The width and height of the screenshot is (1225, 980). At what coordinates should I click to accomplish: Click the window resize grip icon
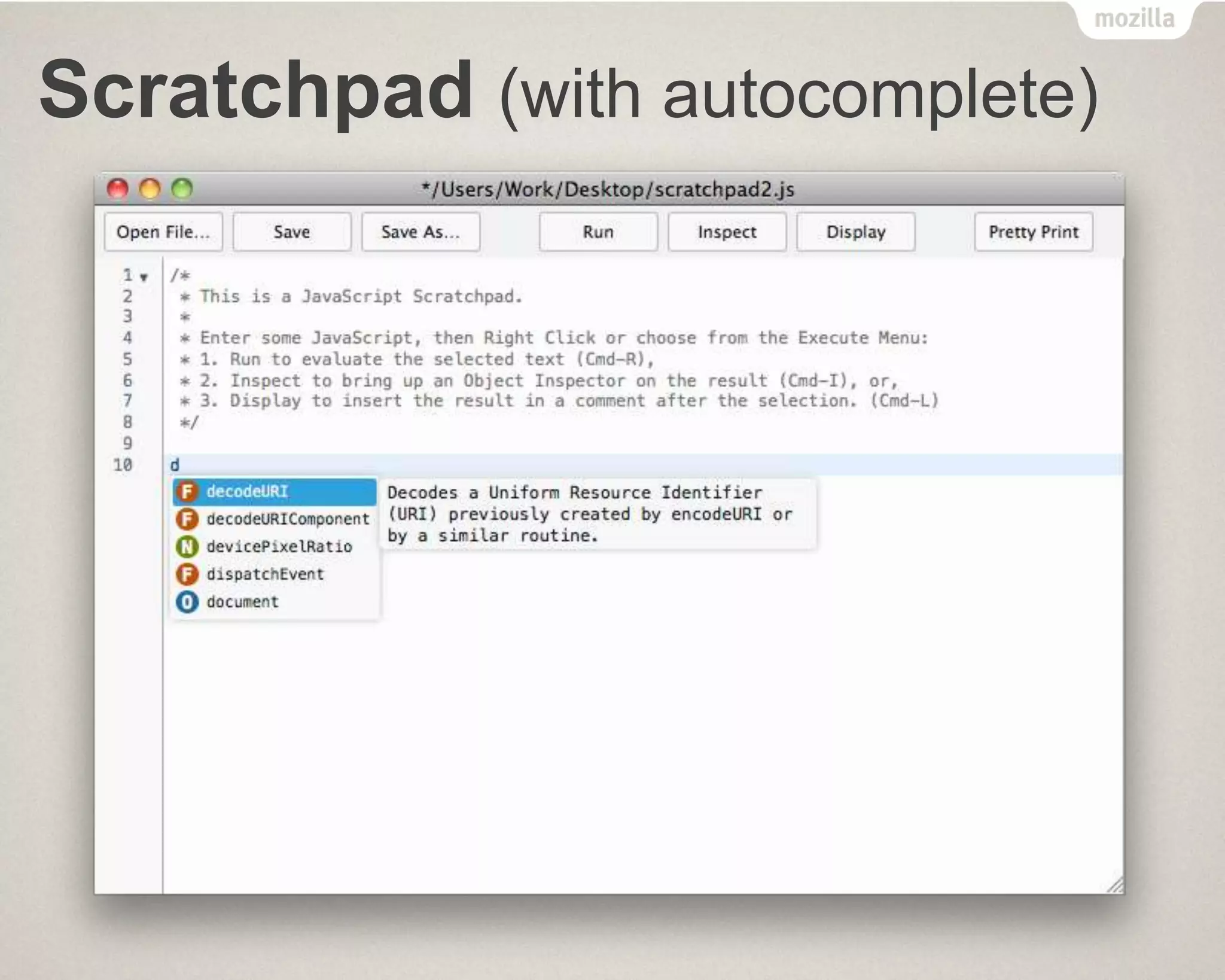coord(1115,885)
